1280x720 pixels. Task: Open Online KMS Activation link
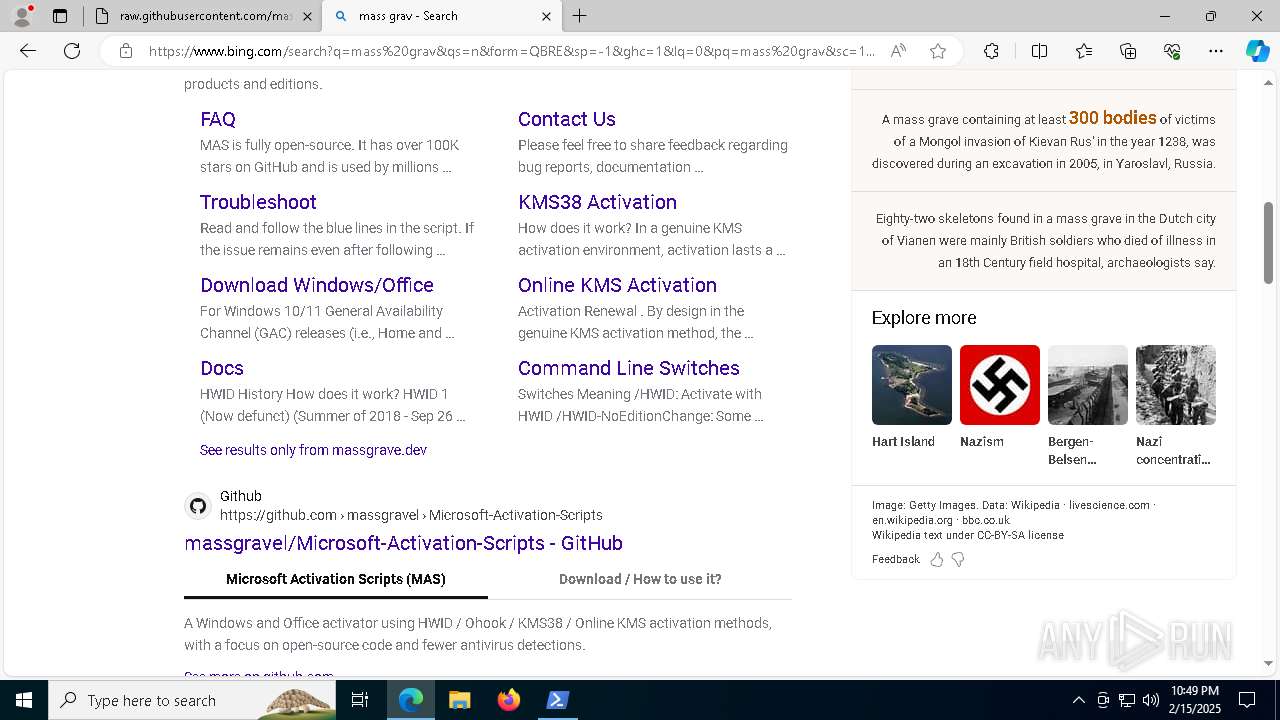[617, 285]
